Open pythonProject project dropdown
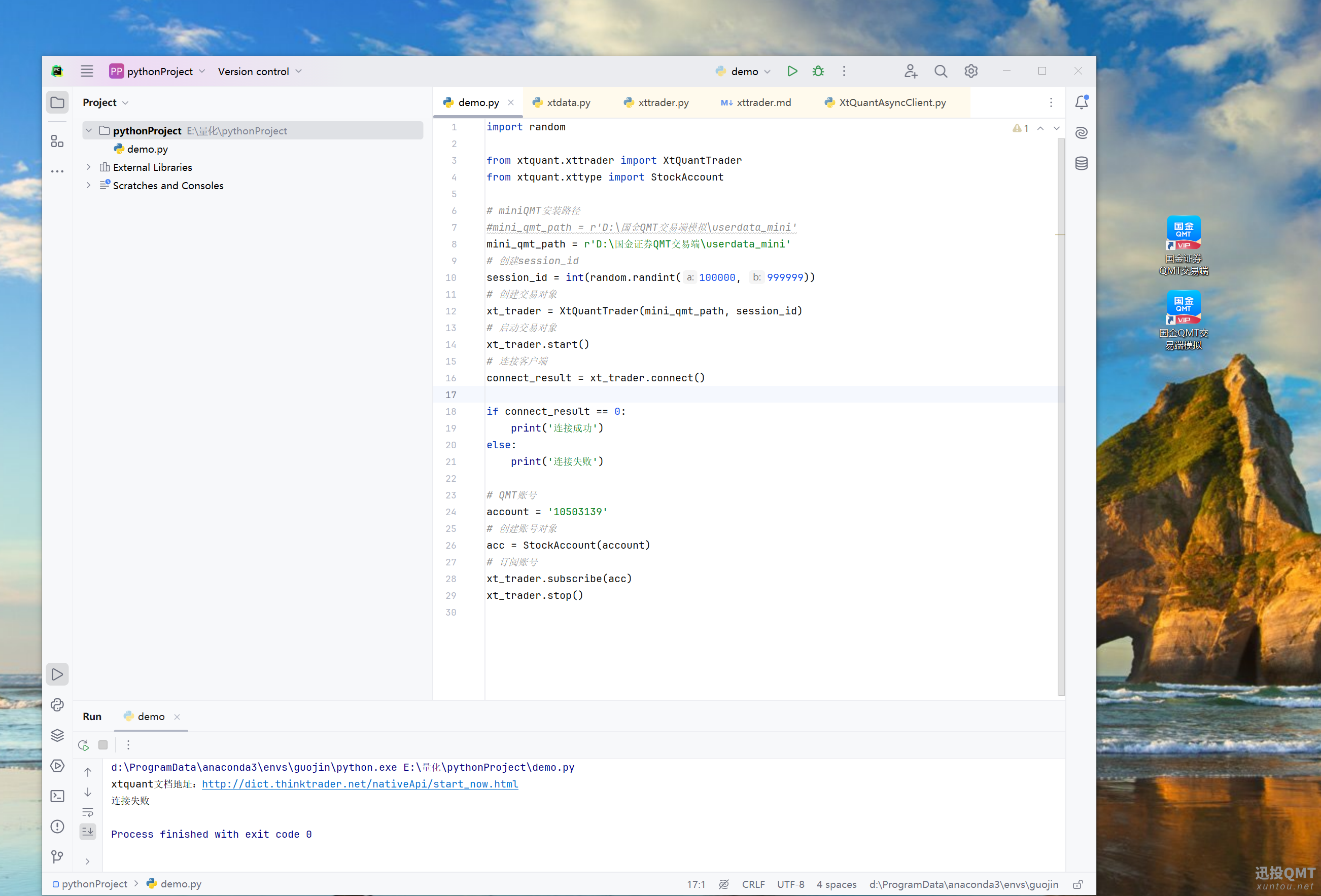This screenshot has height=896, width=1321. [x=157, y=71]
